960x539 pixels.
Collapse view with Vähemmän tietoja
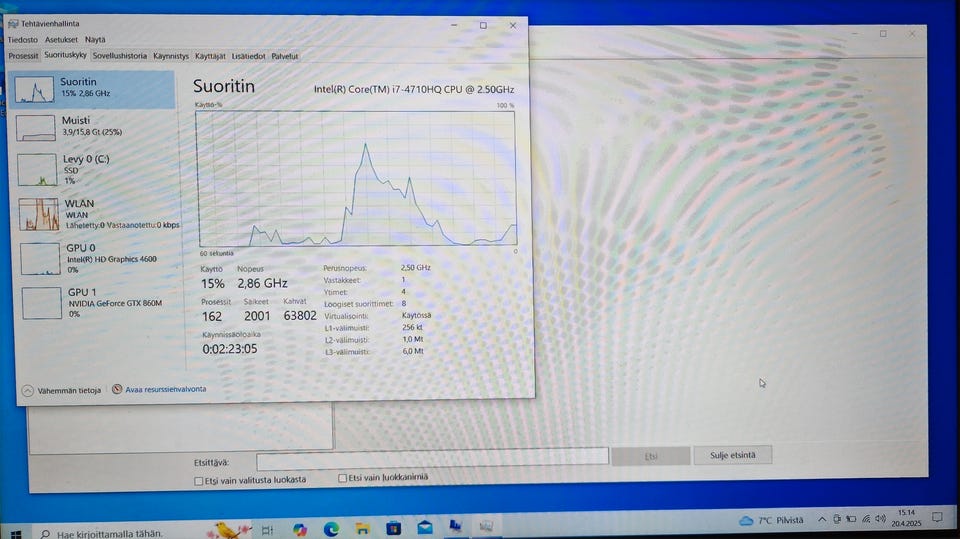(x=61, y=390)
